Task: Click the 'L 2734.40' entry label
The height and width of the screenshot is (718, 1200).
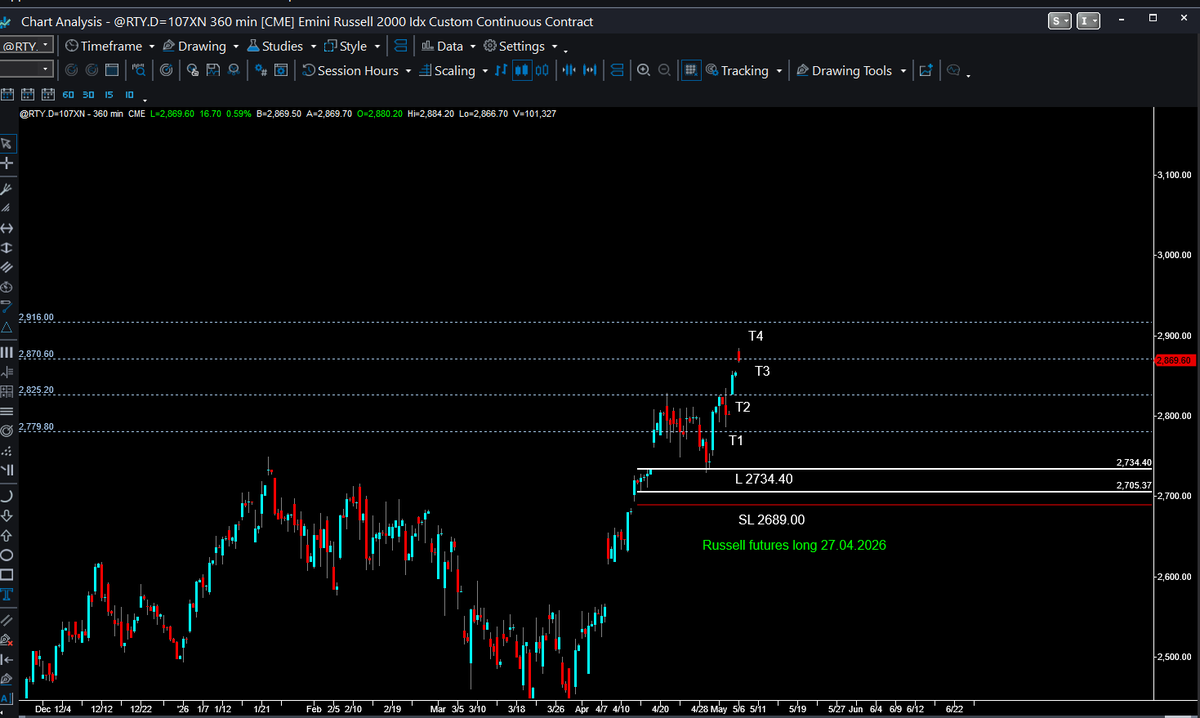Action: pos(764,479)
